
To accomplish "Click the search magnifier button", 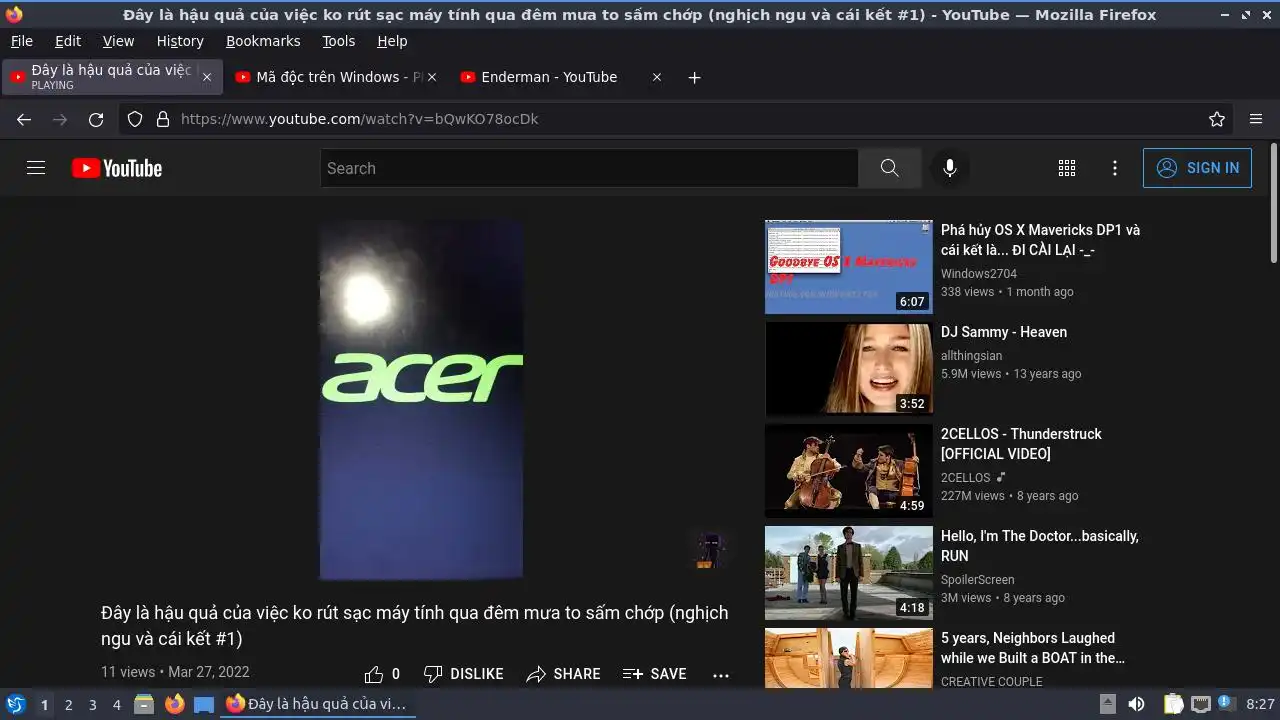I will pyautogui.click(x=889, y=168).
